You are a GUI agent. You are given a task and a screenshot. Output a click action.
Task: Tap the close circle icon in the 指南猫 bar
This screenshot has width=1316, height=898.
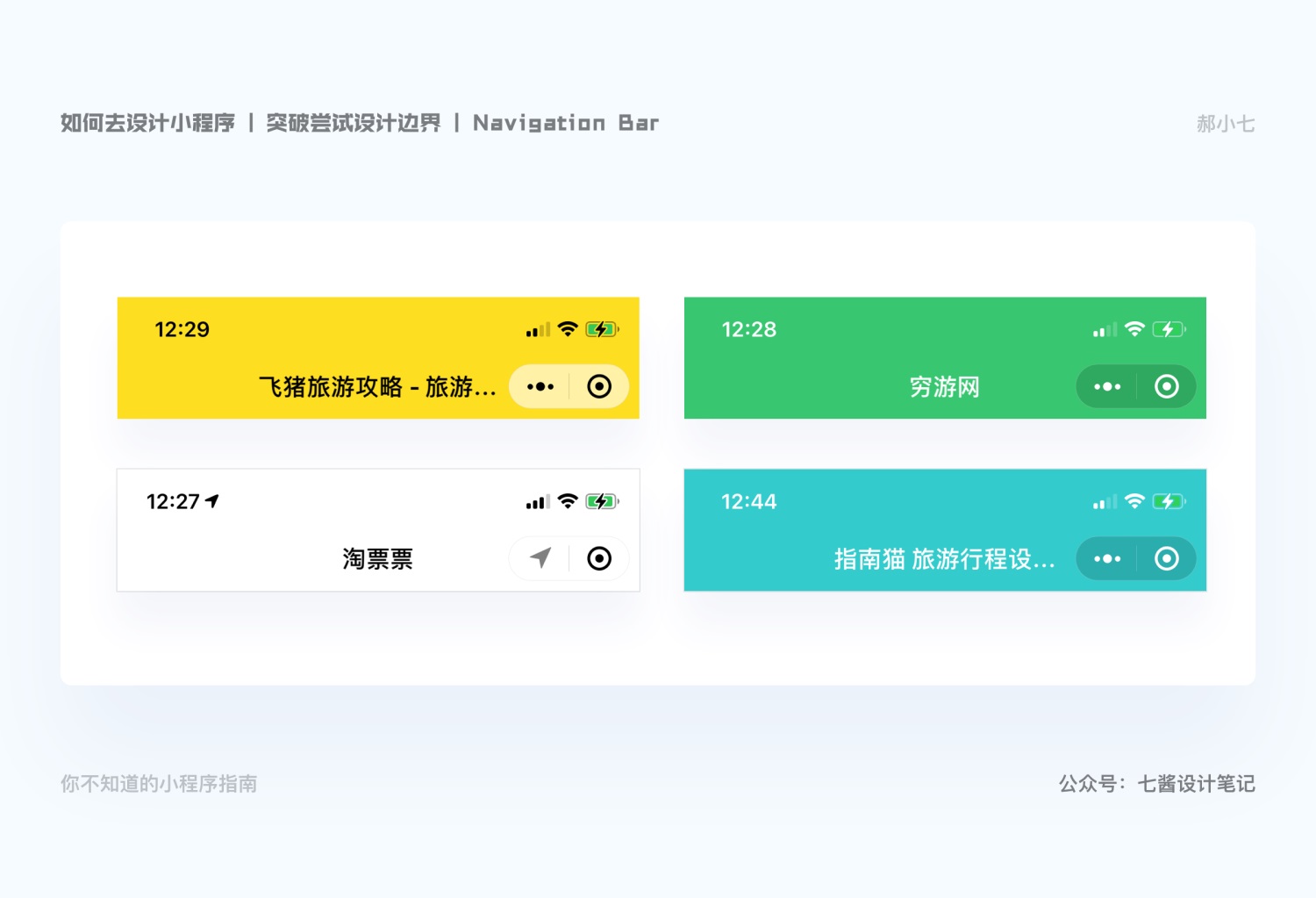[x=1167, y=558]
